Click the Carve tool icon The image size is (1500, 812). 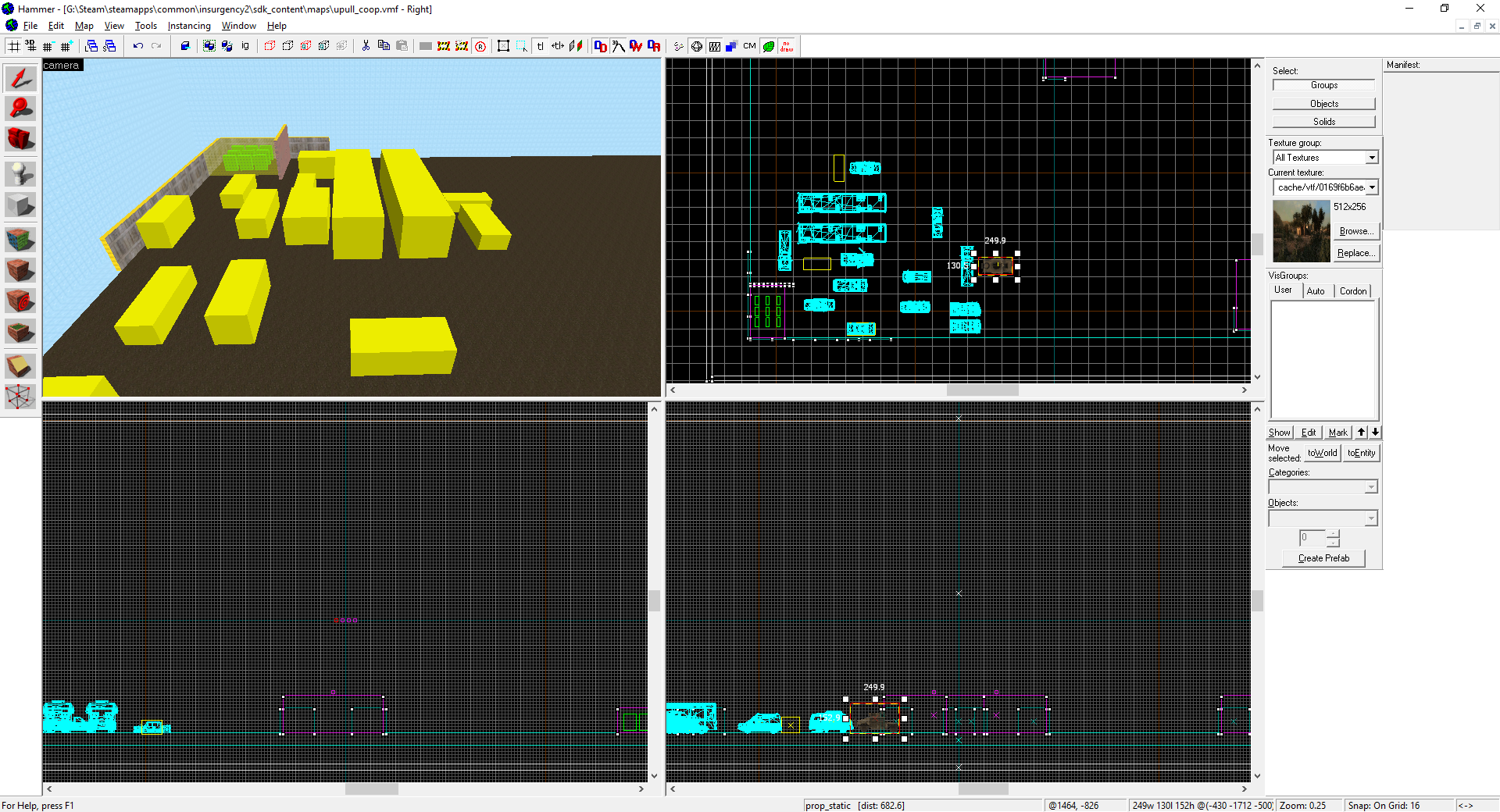click(185, 46)
